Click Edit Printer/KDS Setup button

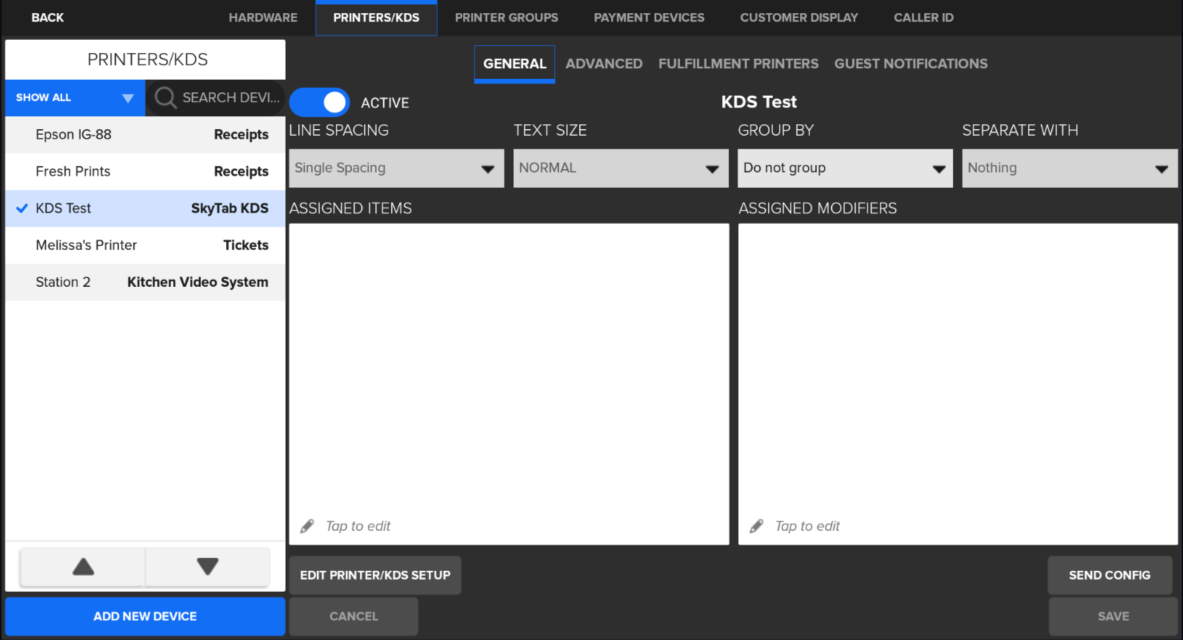click(x=375, y=575)
